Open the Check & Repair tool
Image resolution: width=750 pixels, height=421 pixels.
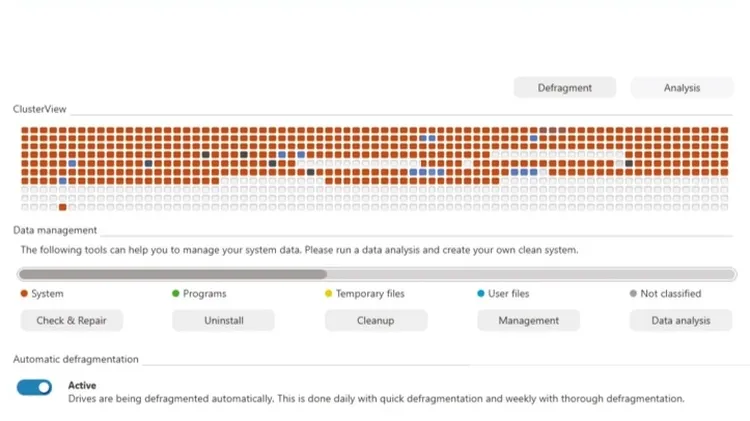[71, 320]
